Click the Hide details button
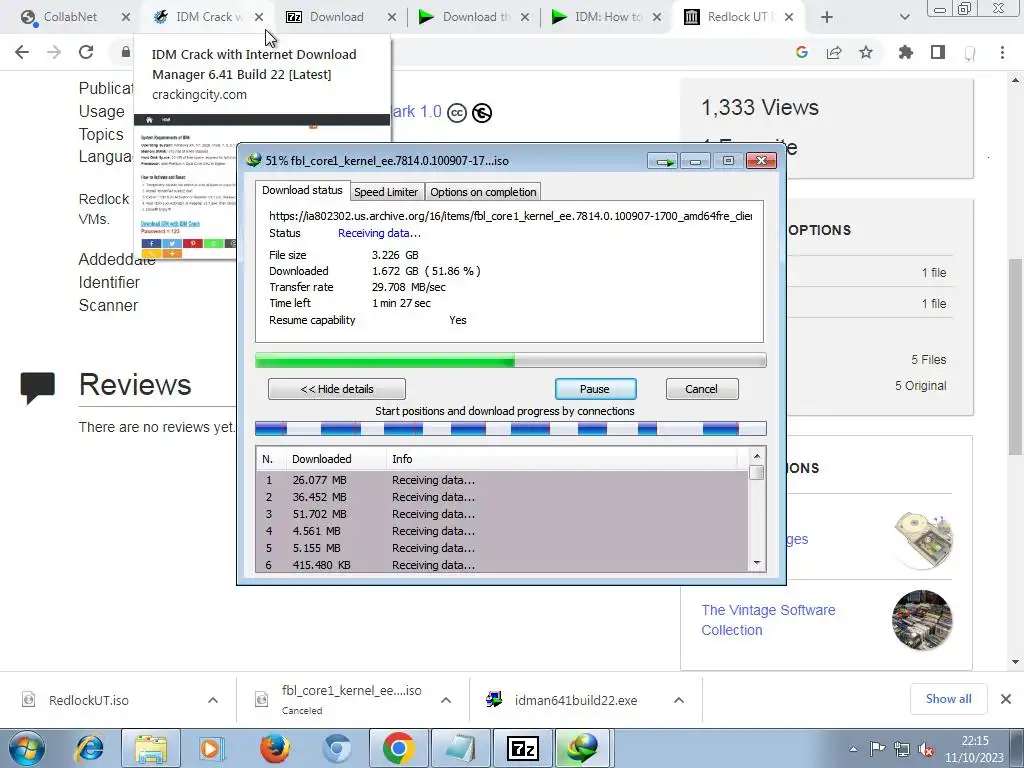Screen dimensions: 1024x768 click(x=336, y=389)
